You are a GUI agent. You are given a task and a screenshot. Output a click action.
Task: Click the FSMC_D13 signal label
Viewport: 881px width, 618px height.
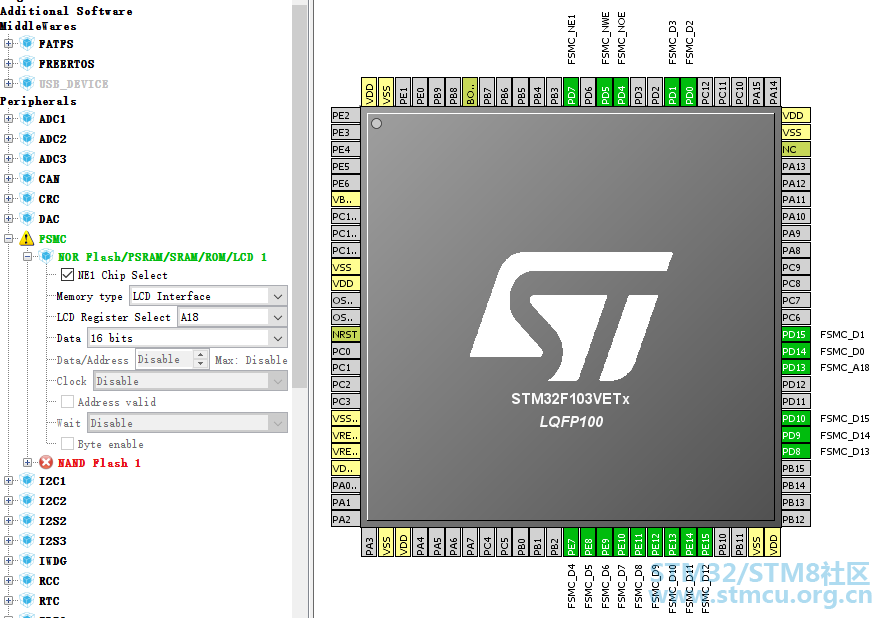point(844,451)
